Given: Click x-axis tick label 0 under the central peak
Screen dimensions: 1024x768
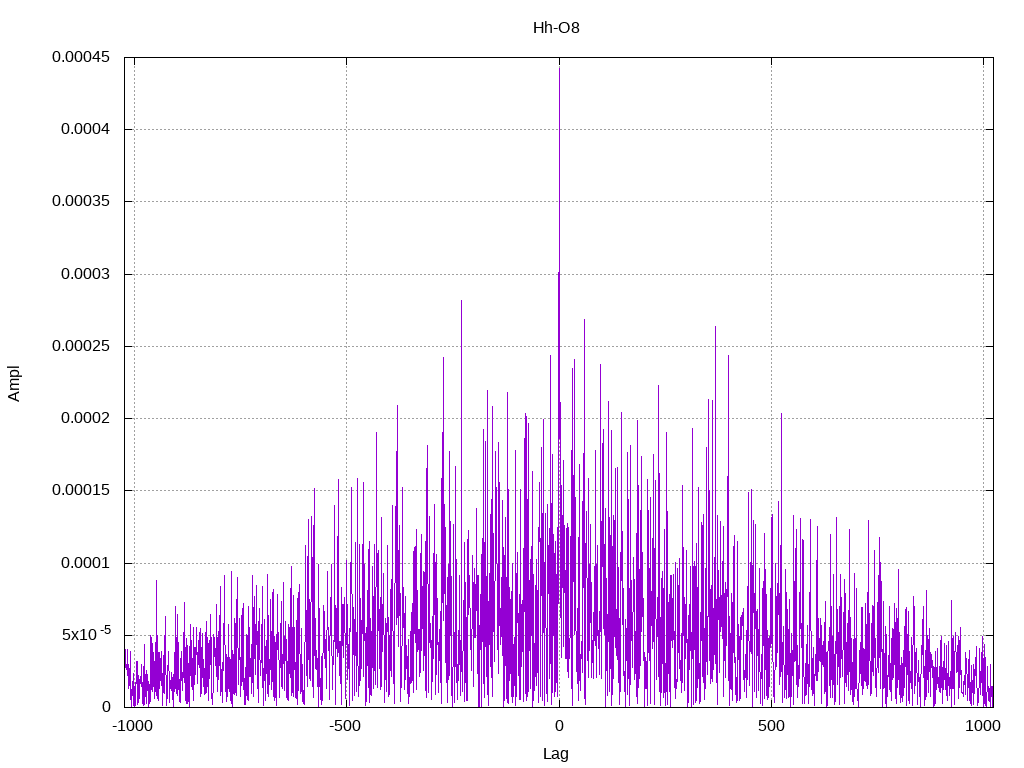Looking at the screenshot, I should [559, 726].
